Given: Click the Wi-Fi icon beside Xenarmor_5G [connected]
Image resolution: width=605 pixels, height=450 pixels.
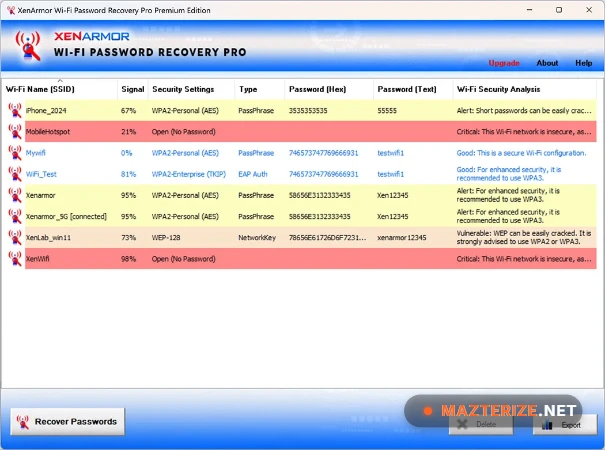Looking at the screenshot, I should [15, 217].
